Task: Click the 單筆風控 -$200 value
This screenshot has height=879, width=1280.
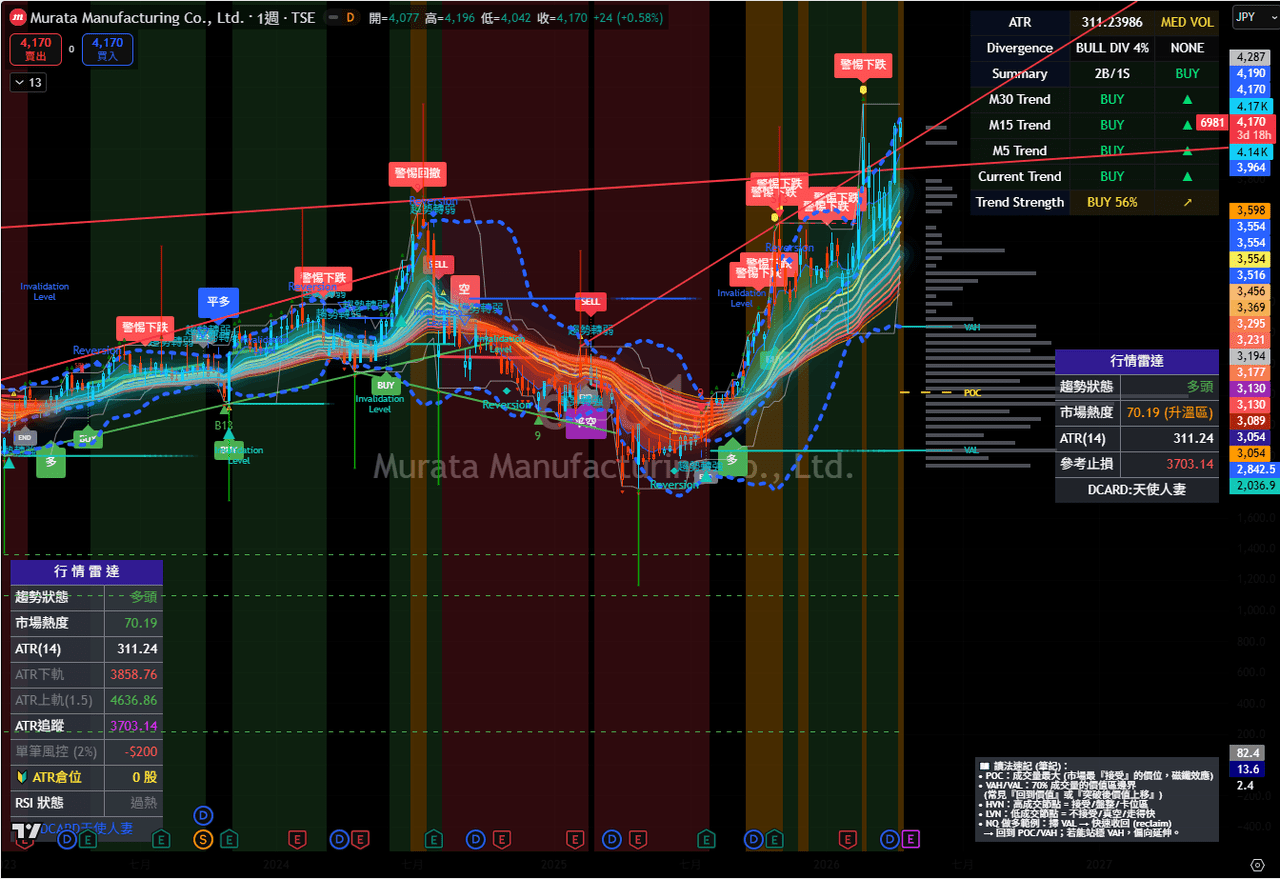Action: tap(133, 751)
